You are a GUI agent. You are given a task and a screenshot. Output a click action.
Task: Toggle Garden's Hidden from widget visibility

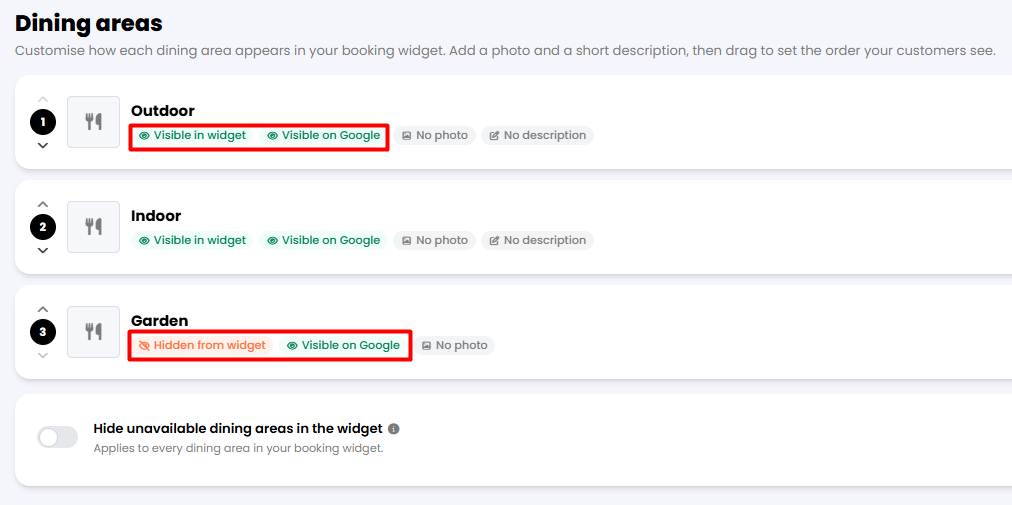click(x=202, y=345)
